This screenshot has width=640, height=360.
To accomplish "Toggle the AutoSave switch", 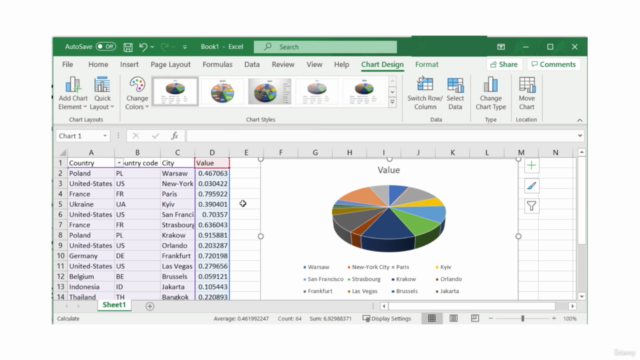I will pos(106,47).
